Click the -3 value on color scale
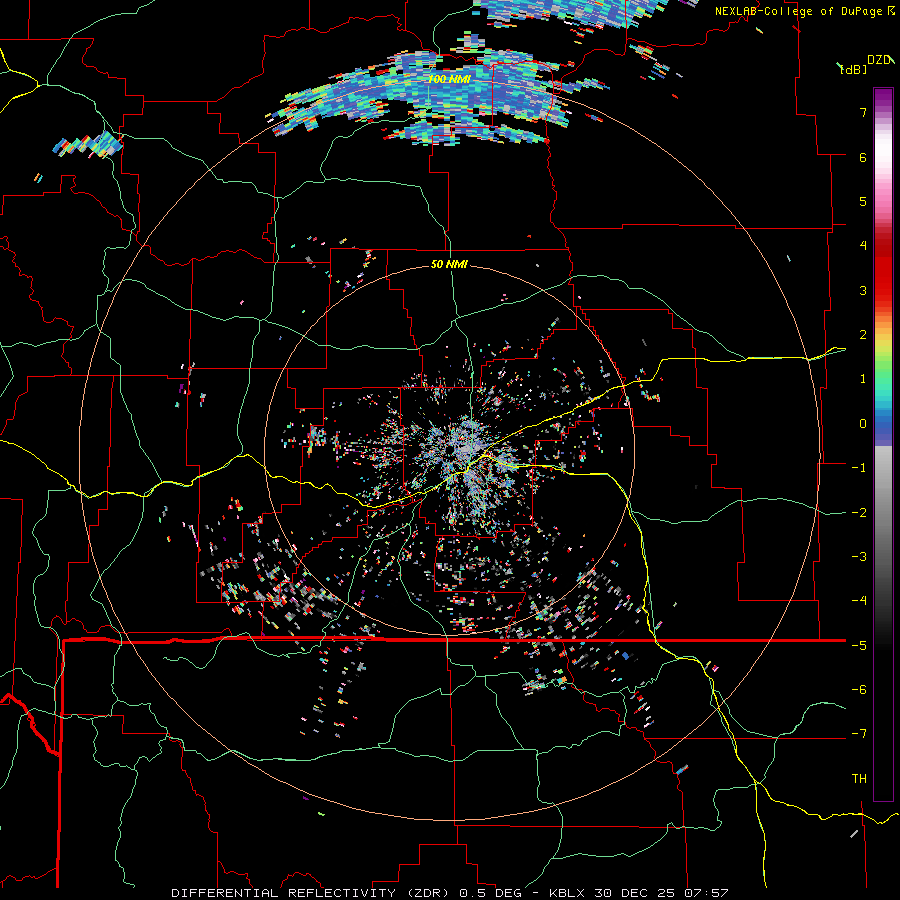This screenshot has width=900, height=900. (859, 557)
